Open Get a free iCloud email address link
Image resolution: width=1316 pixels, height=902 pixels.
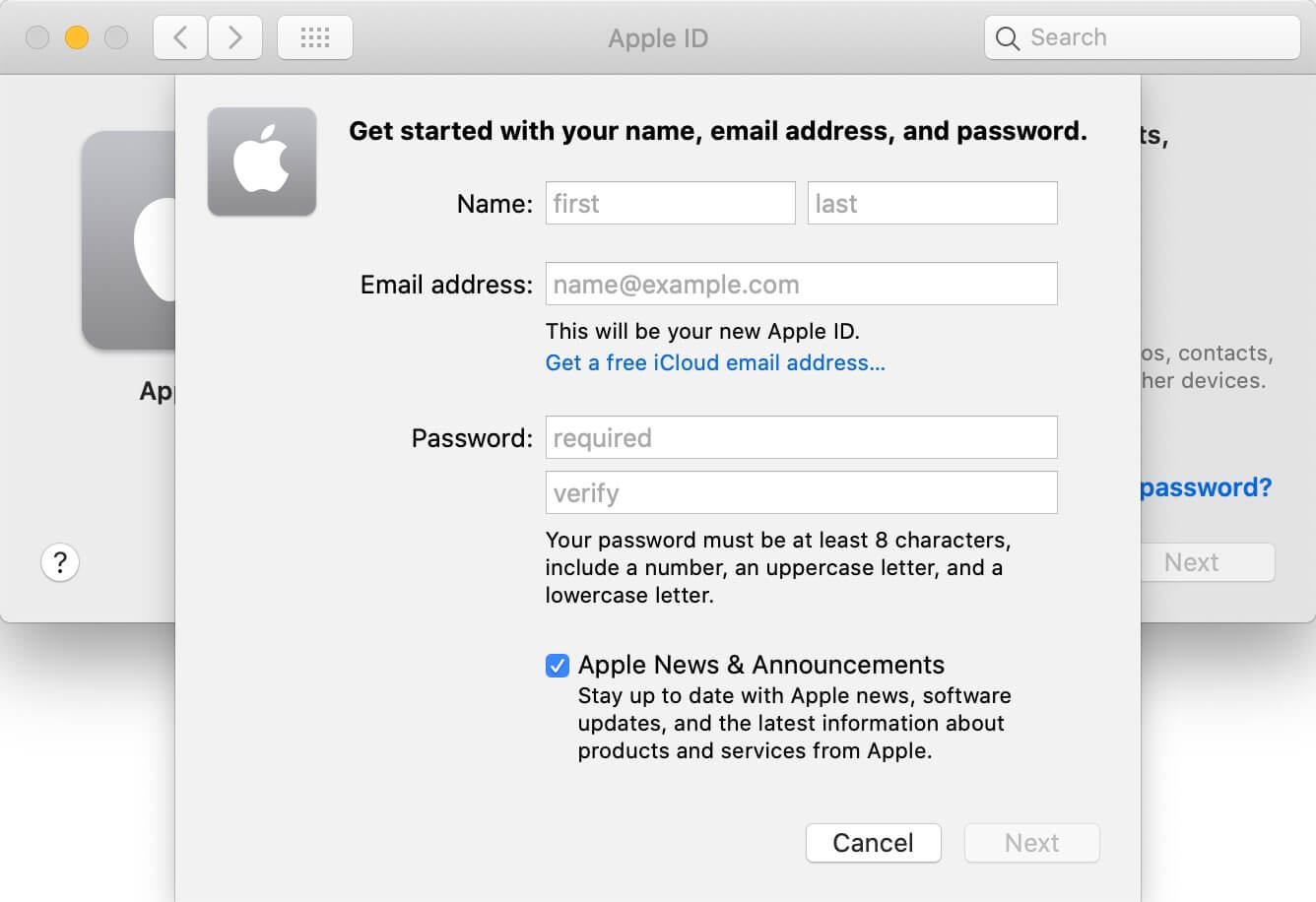point(715,362)
